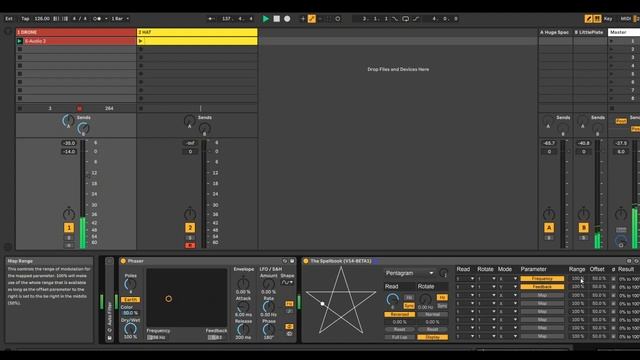Click the Phaser Poles knob

[x=130, y=284]
